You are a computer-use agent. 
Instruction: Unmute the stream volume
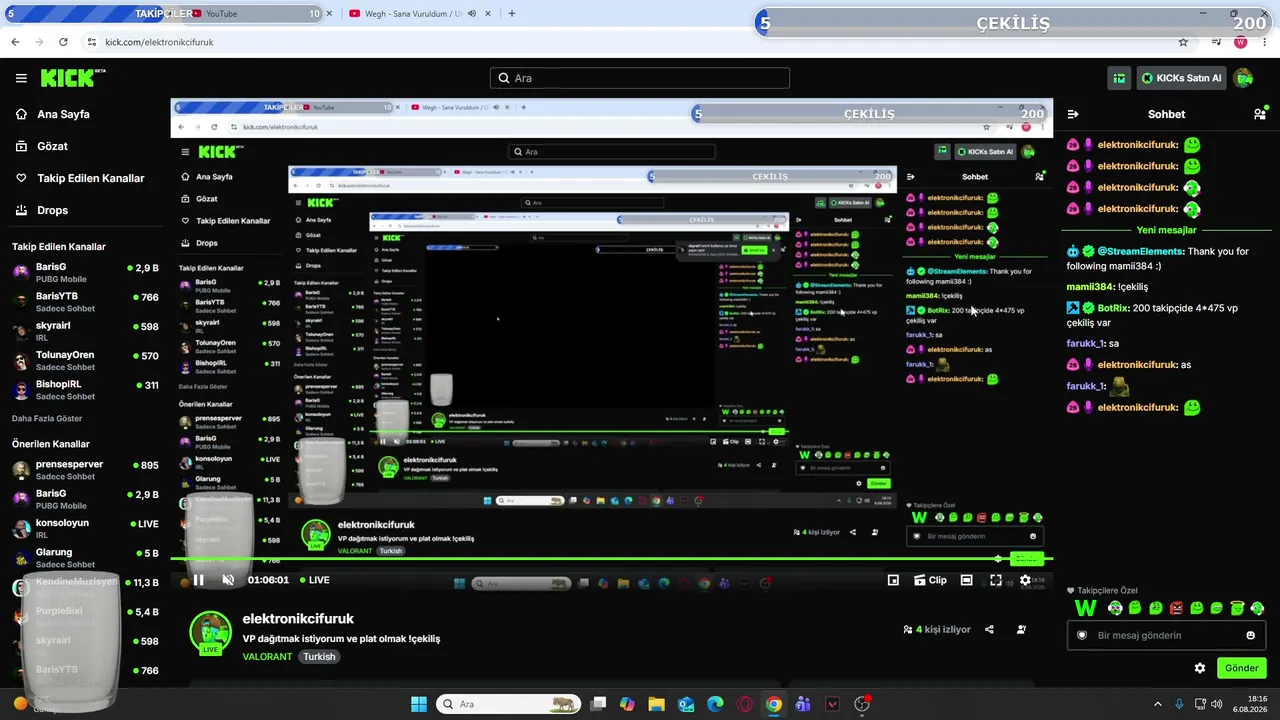228,580
